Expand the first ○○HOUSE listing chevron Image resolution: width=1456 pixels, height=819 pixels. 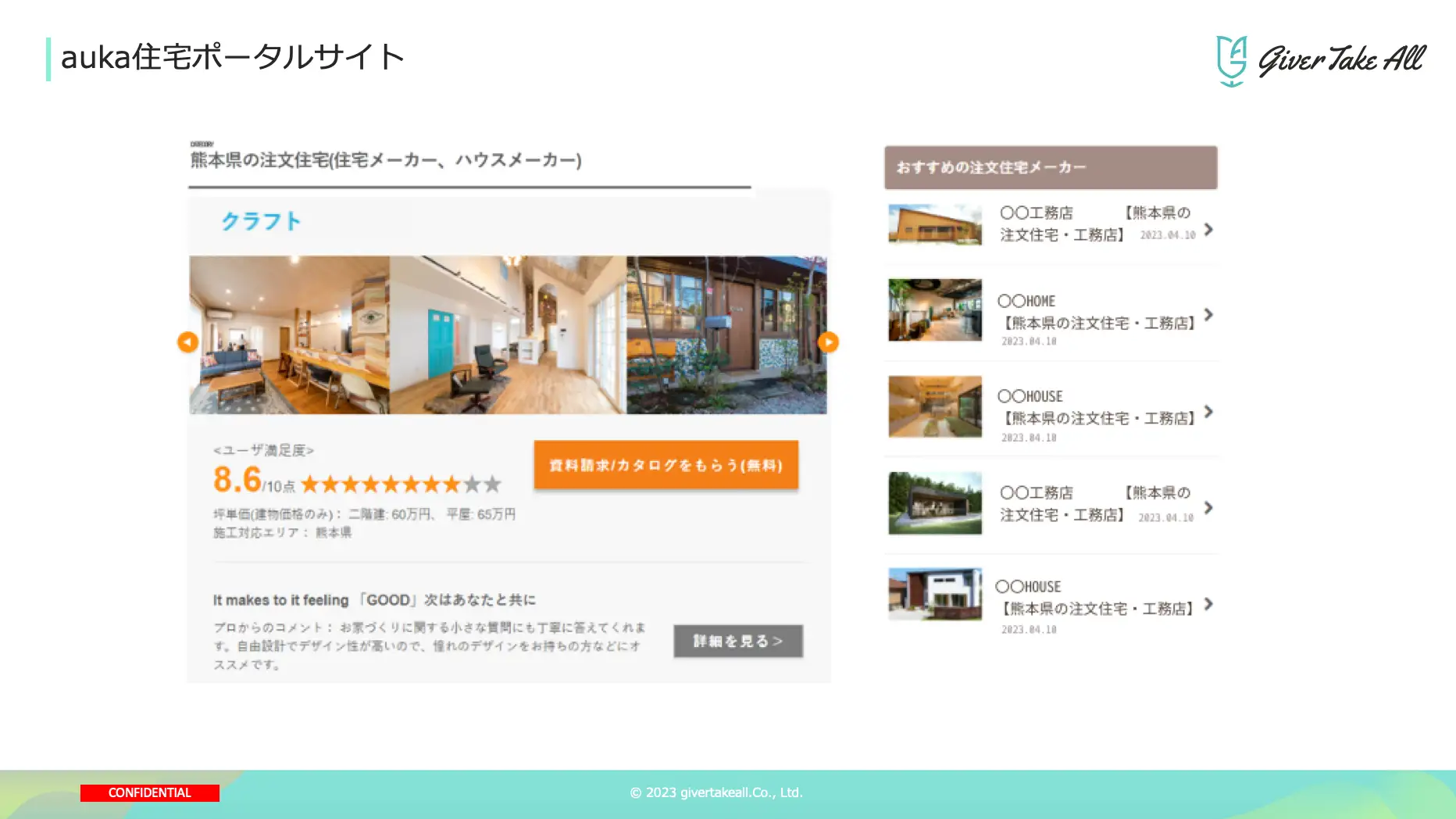(1208, 412)
